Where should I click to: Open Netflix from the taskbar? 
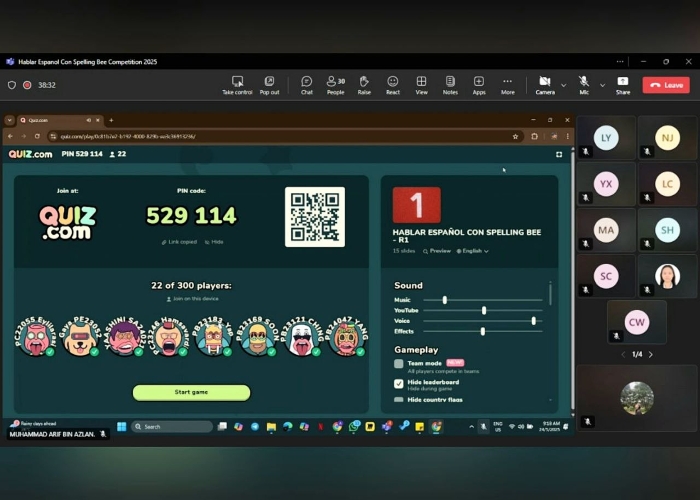(321, 427)
